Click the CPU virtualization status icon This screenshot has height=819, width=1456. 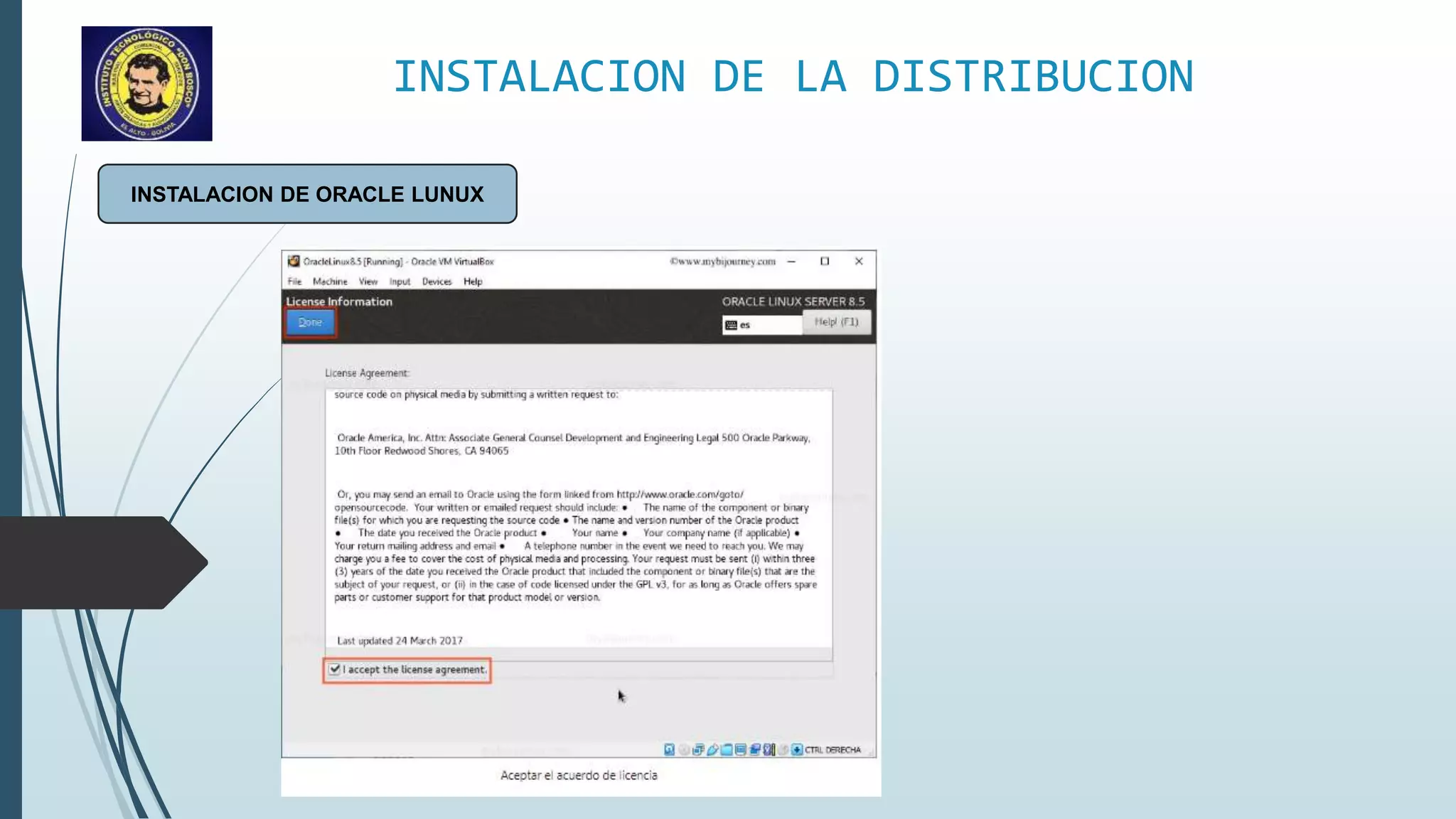[x=769, y=749]
